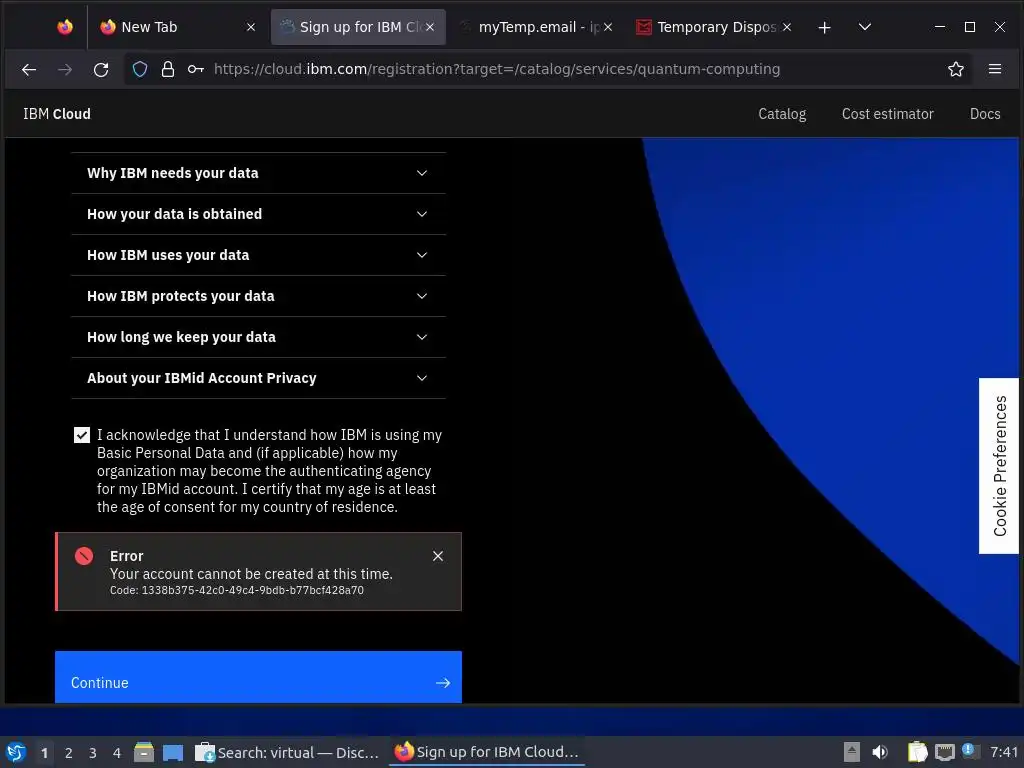The image size is (1024, 768).
Task: Close the Sign up for IBM Cloud tab
Action: (x=430, y=27)
